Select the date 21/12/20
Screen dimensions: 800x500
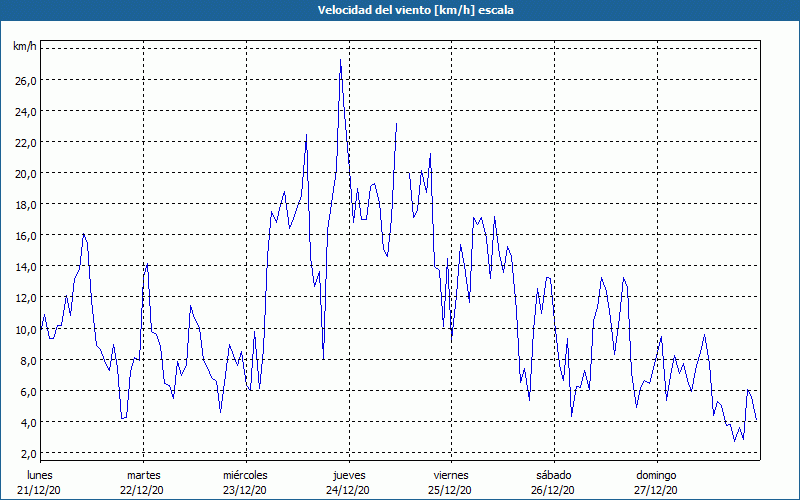point(39,490)
